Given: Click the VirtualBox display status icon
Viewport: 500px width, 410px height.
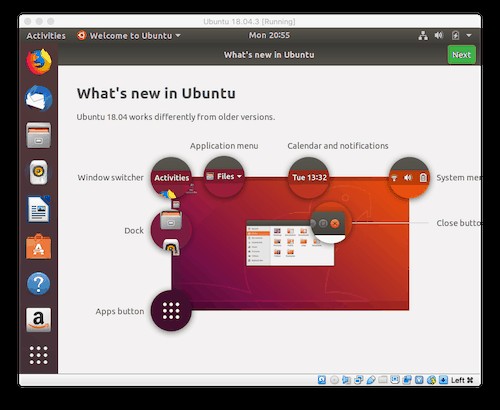Looking at the screenshot, I should [395, 380].
